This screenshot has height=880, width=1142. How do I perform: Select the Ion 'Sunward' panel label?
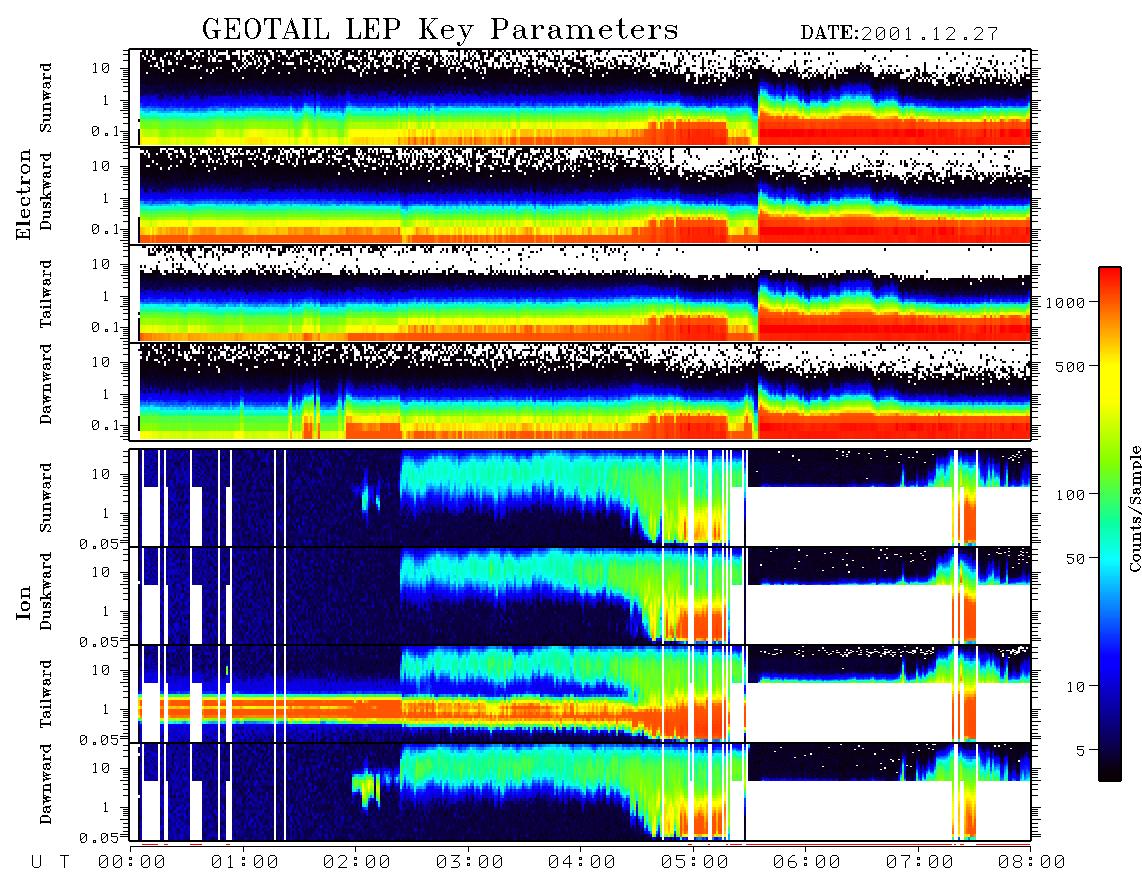(46, 498)
